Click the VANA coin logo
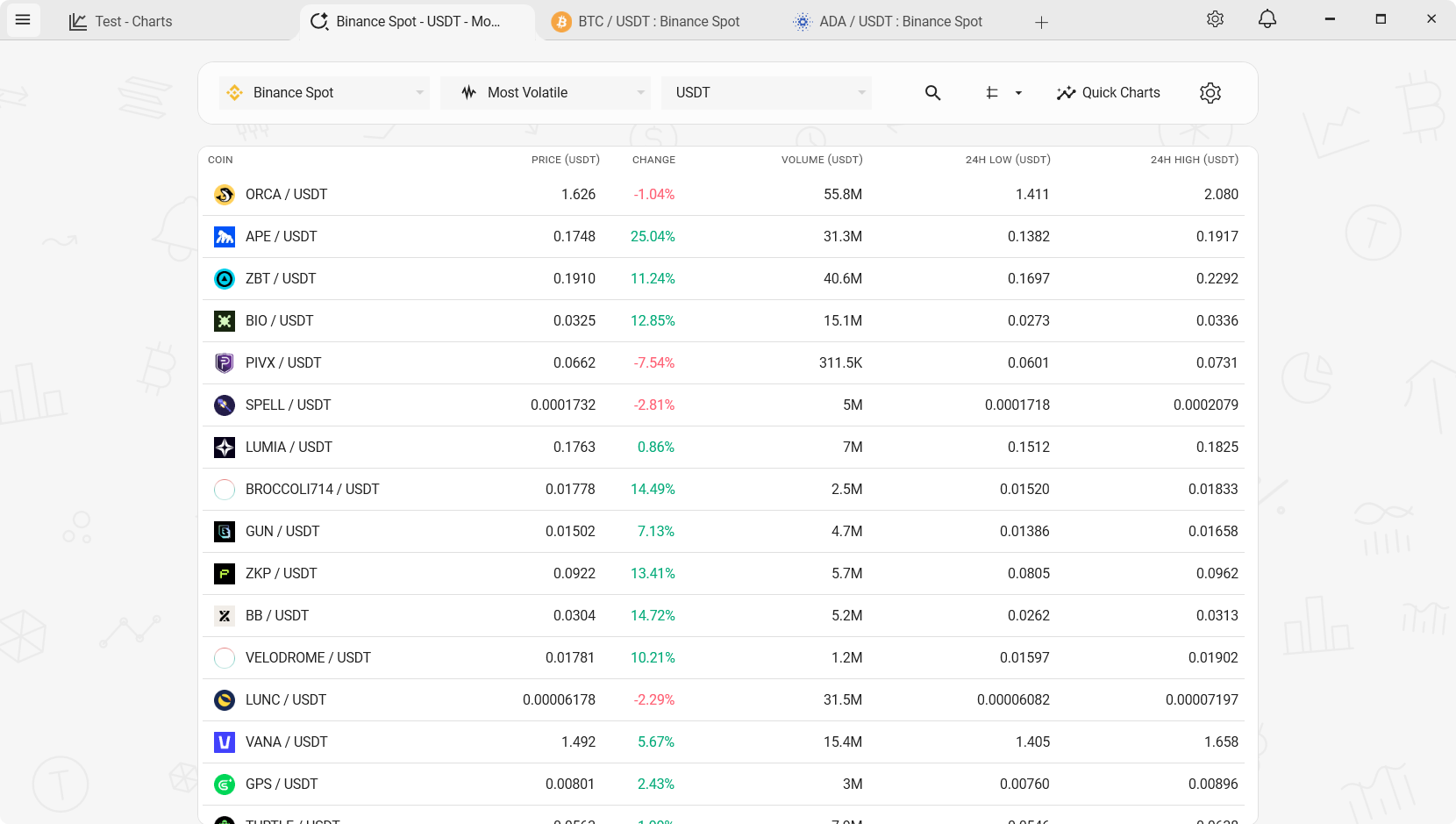This screenshot has height=824, width=1456. click(x=225, y=742)
